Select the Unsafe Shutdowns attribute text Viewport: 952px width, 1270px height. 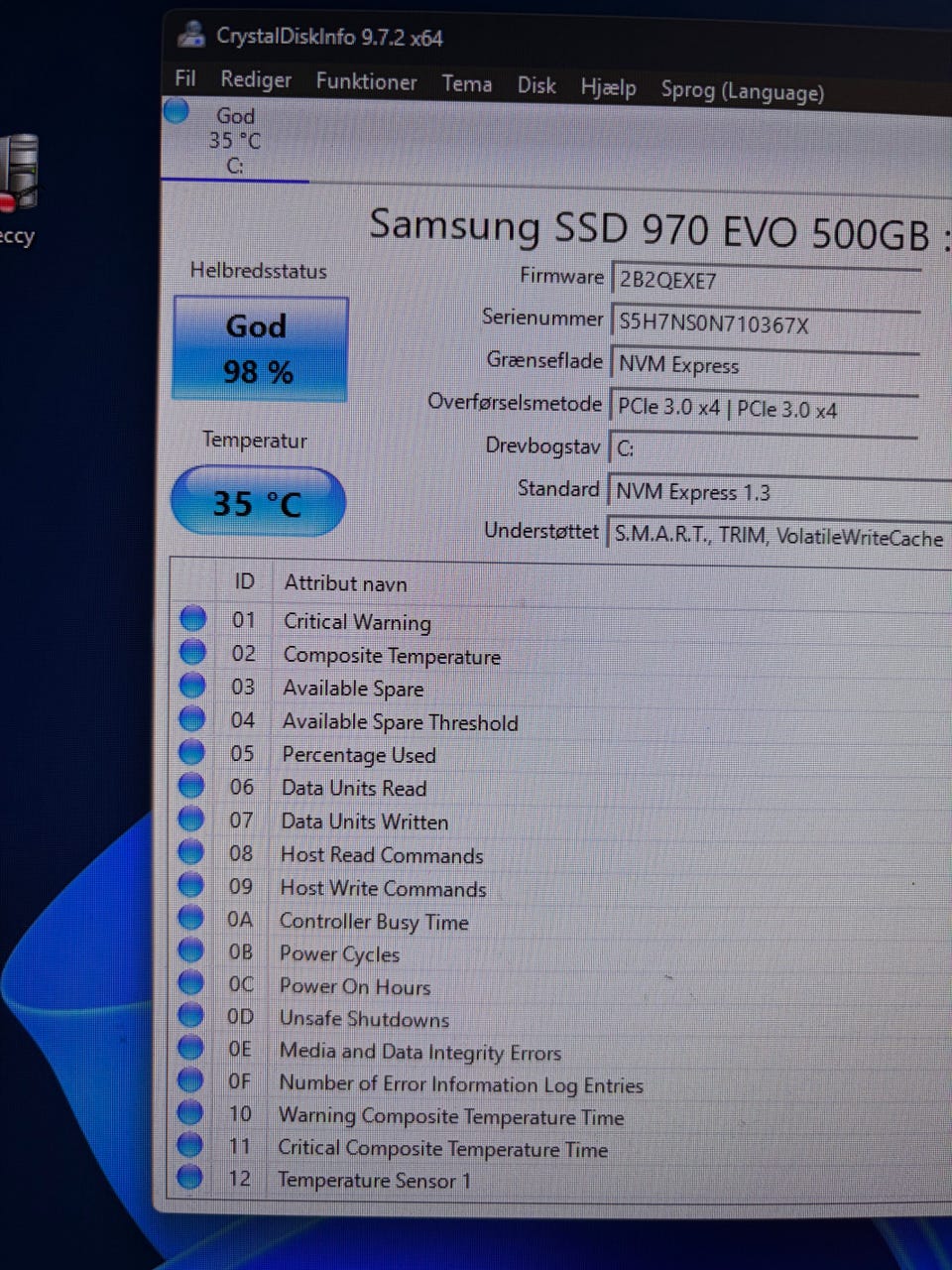(364, 1019)
